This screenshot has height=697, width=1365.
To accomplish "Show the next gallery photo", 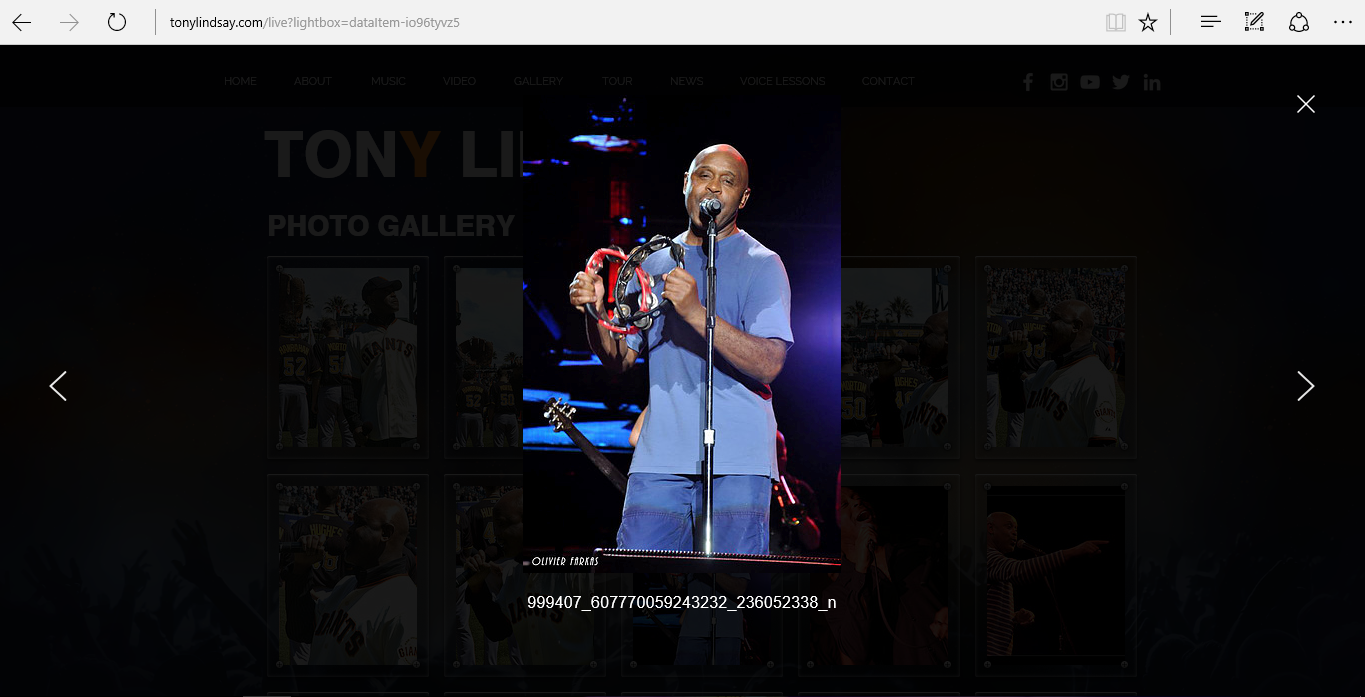I will tap(1305, 386).
